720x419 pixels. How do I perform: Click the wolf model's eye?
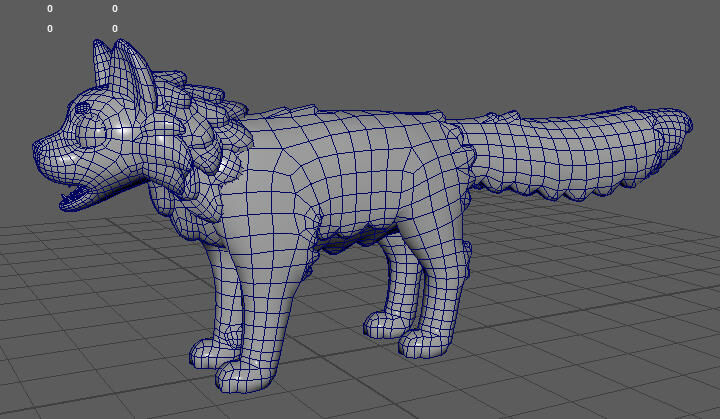coord(98,132)
